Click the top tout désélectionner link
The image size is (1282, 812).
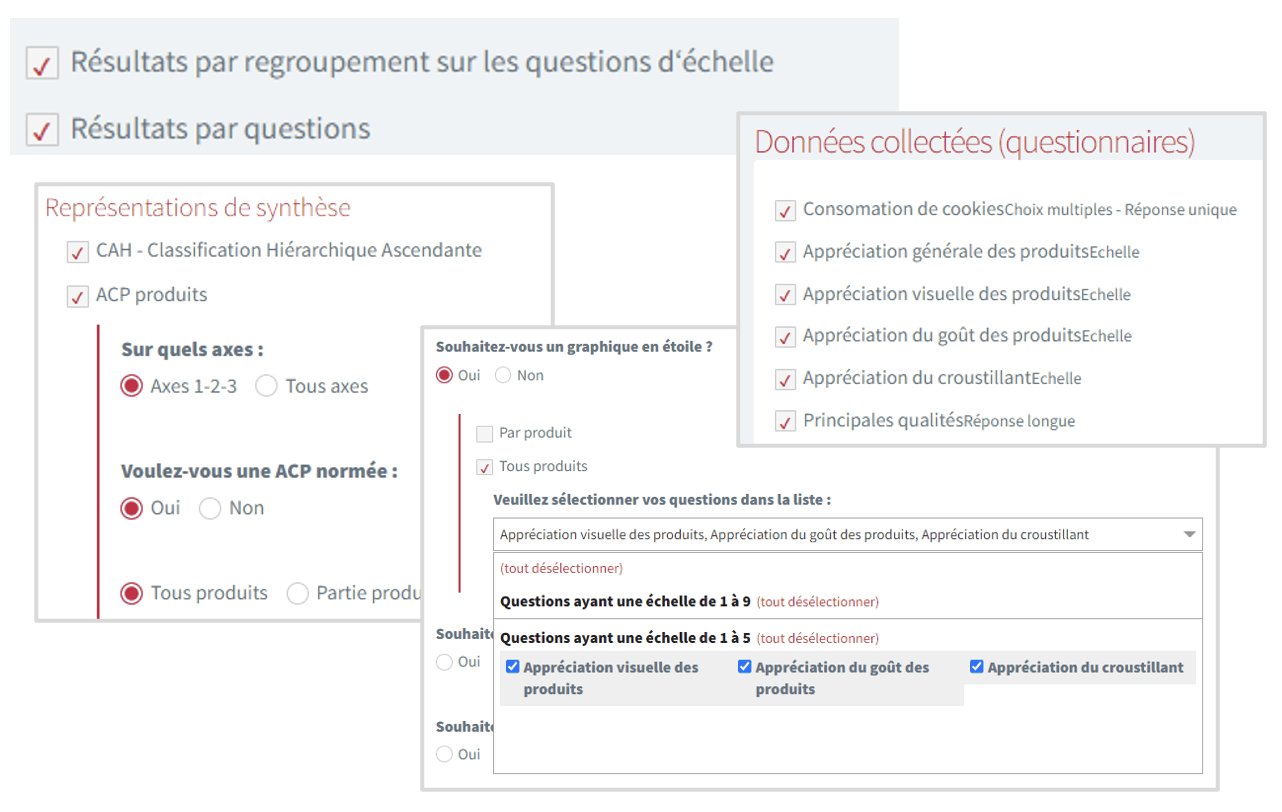(x=561, y=568)
